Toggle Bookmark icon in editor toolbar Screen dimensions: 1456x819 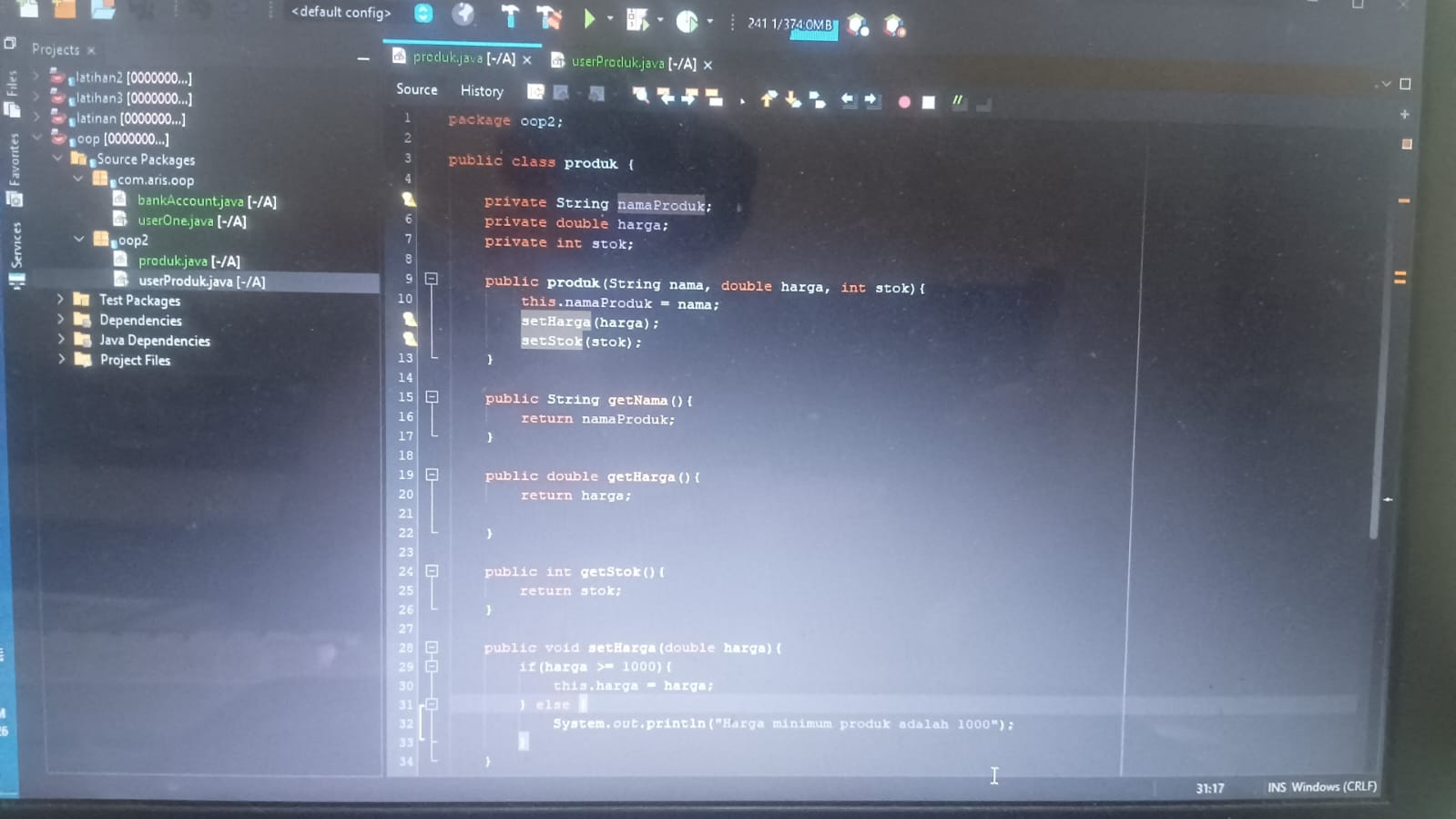(817, 100)
